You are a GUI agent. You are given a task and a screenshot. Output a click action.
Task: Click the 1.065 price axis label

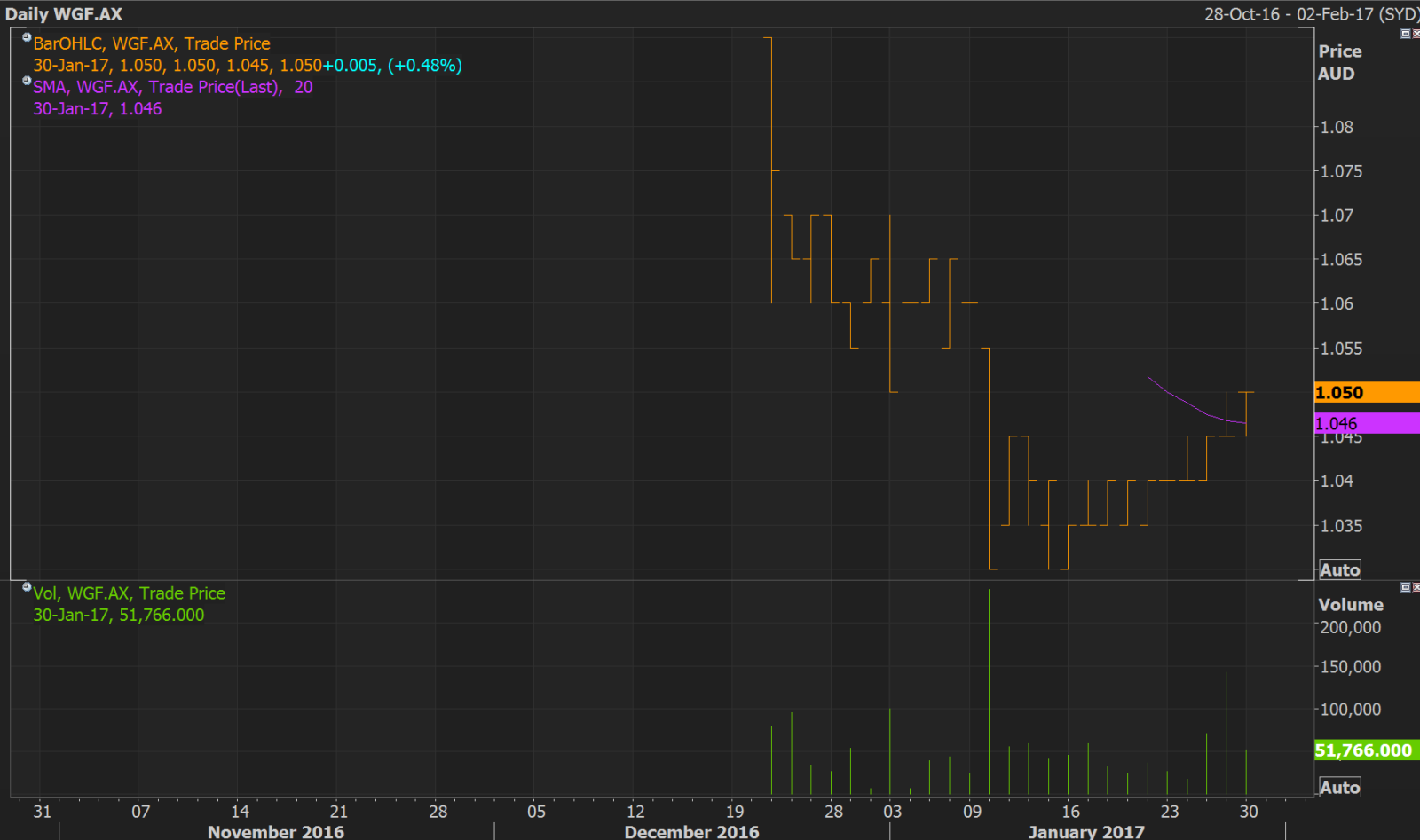coord(1341,260)
